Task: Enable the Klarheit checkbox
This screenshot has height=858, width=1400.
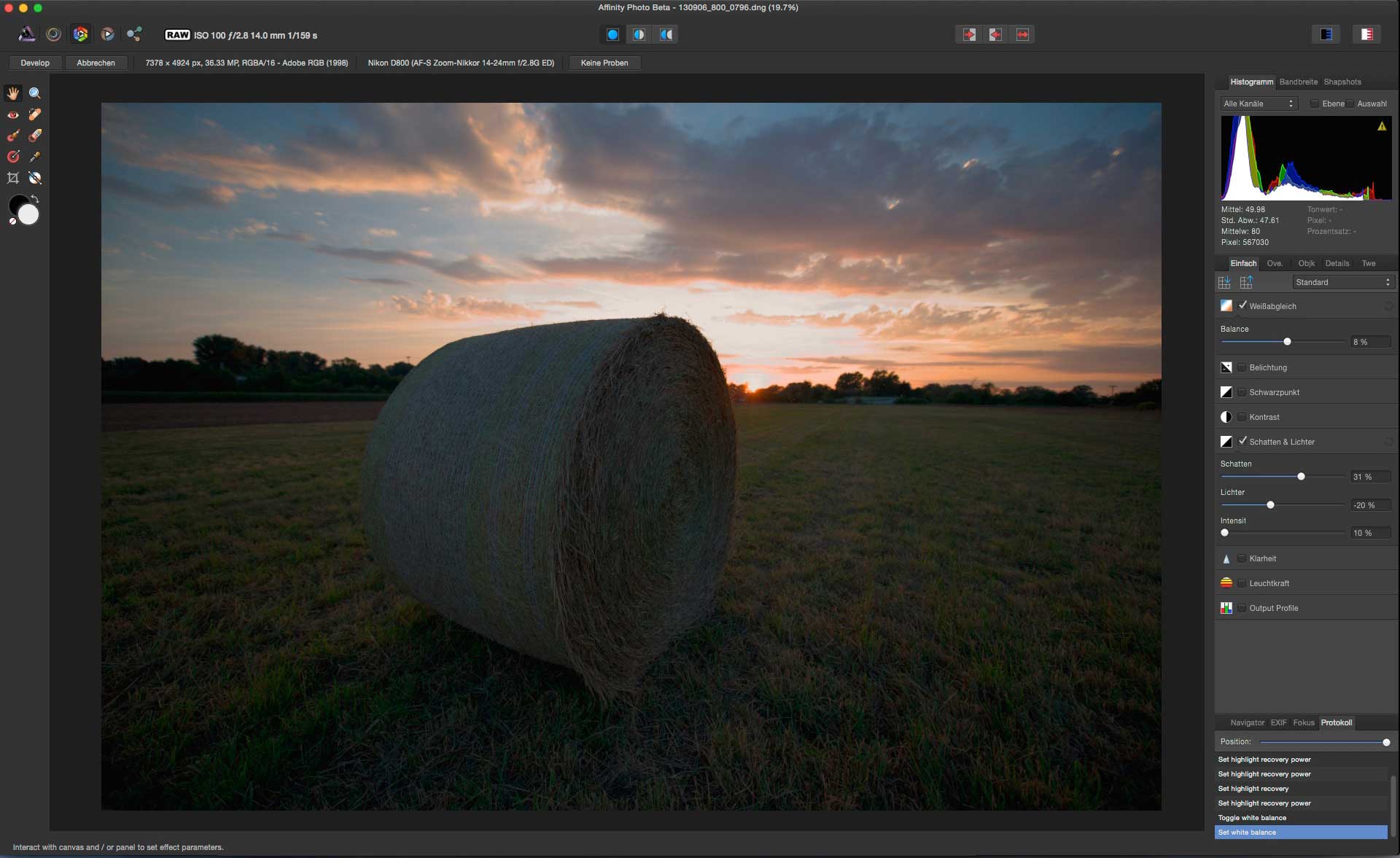Action: [1242, 558]
